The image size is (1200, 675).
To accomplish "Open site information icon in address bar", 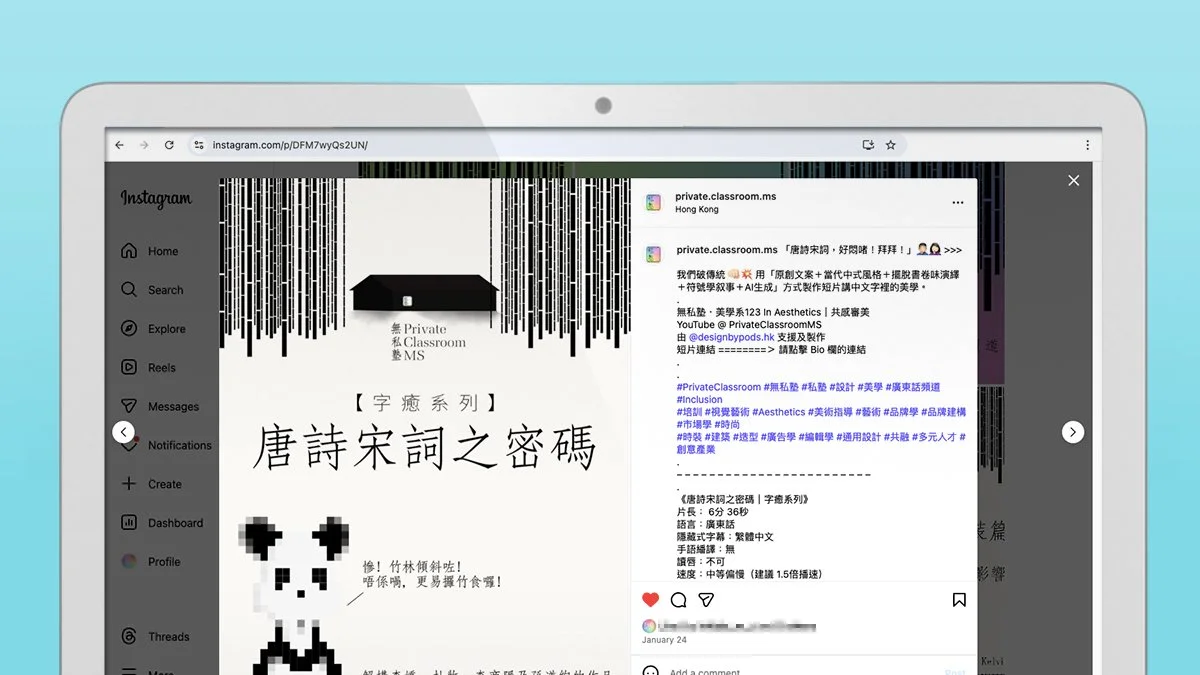I will click(198, 145).
